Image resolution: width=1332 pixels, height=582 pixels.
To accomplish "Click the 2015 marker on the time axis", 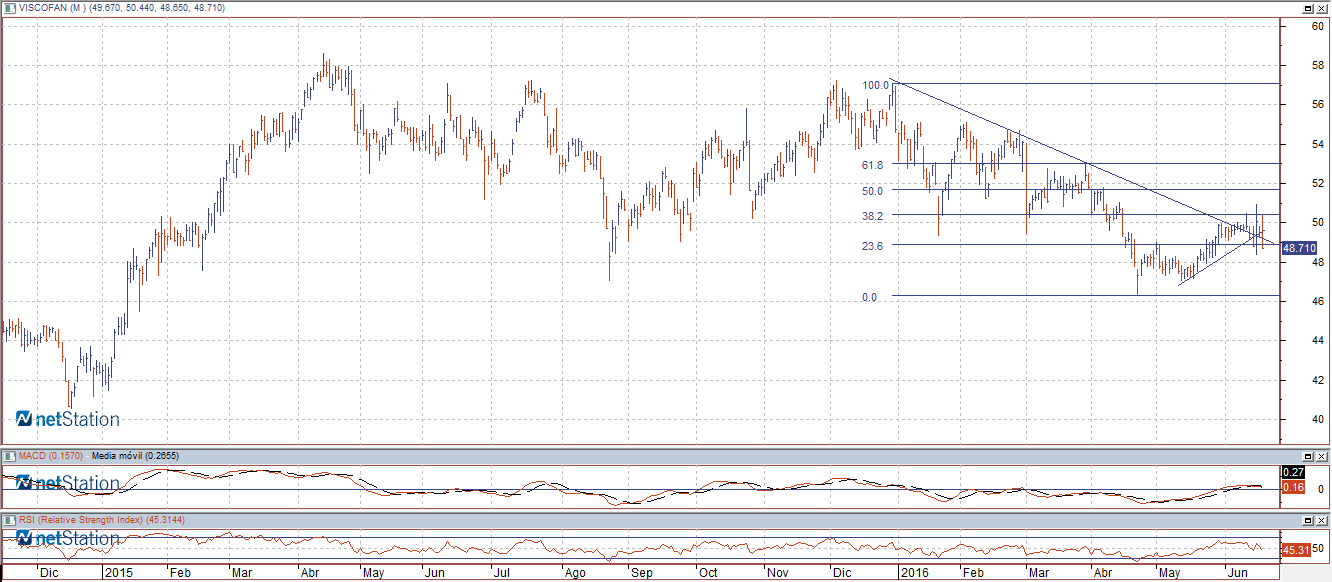I will pyautogui.click(x=119, y=573).
